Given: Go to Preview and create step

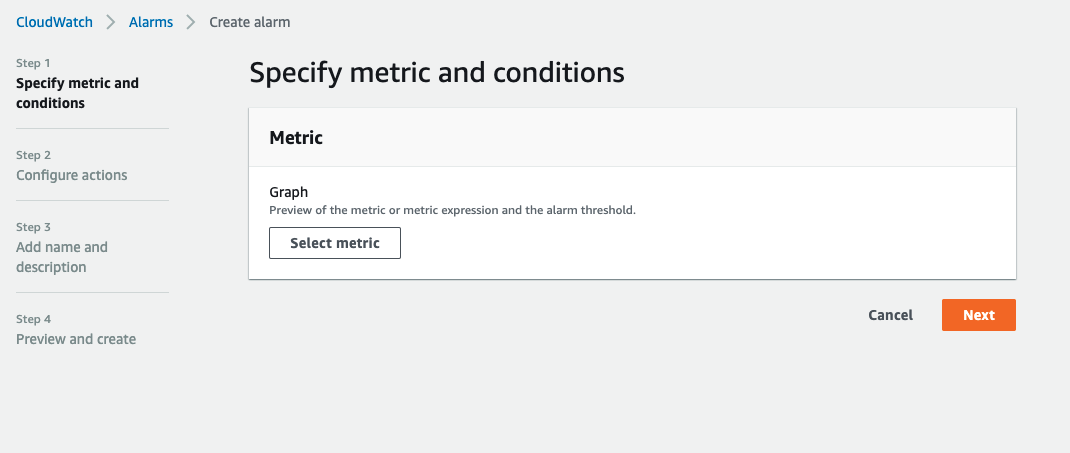Looking at the screenshot, I should click(x=76, y=339).
